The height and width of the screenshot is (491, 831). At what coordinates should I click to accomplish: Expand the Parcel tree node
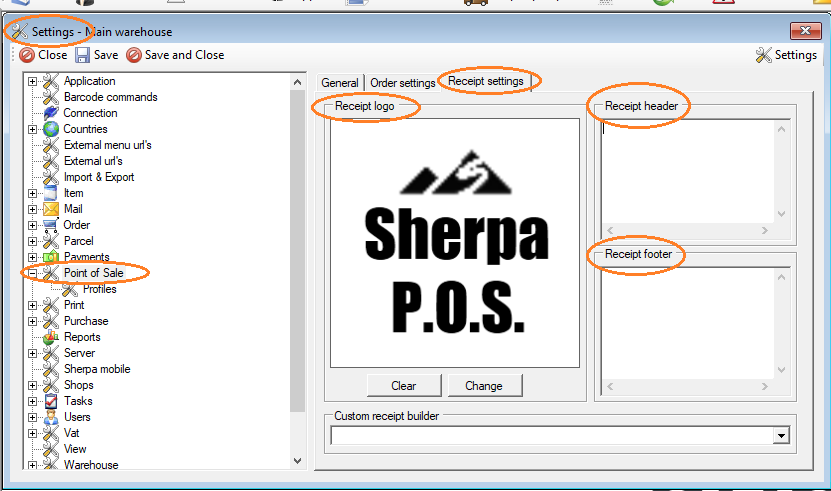point(32,241)
